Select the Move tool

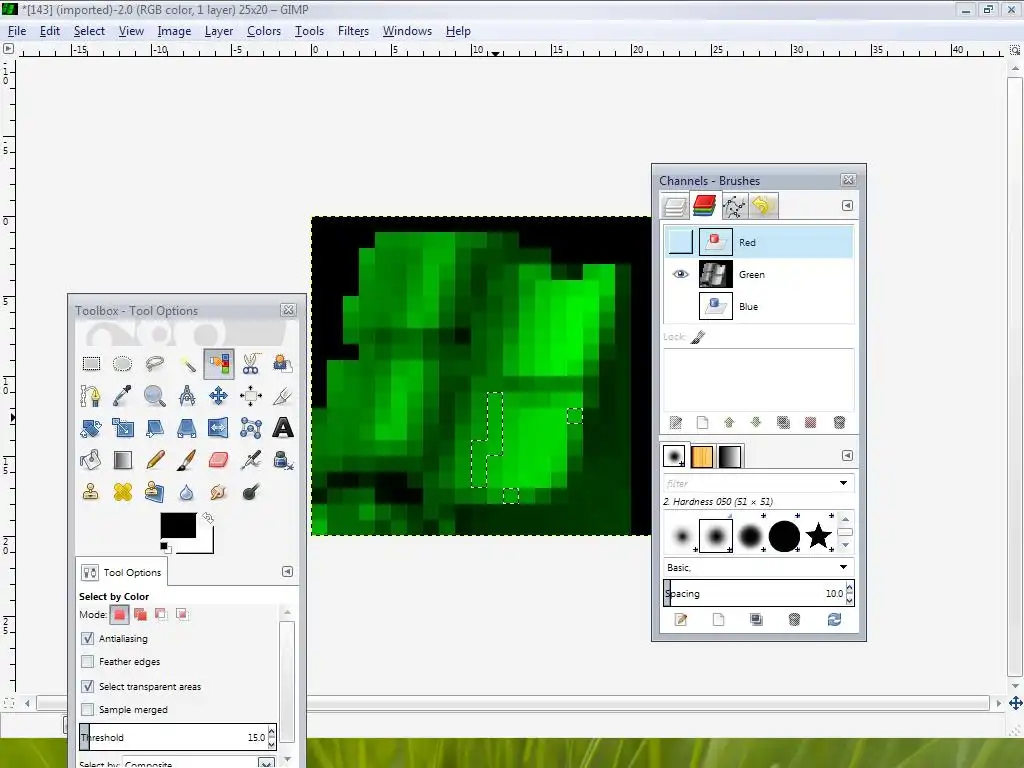tap(219, 396)
